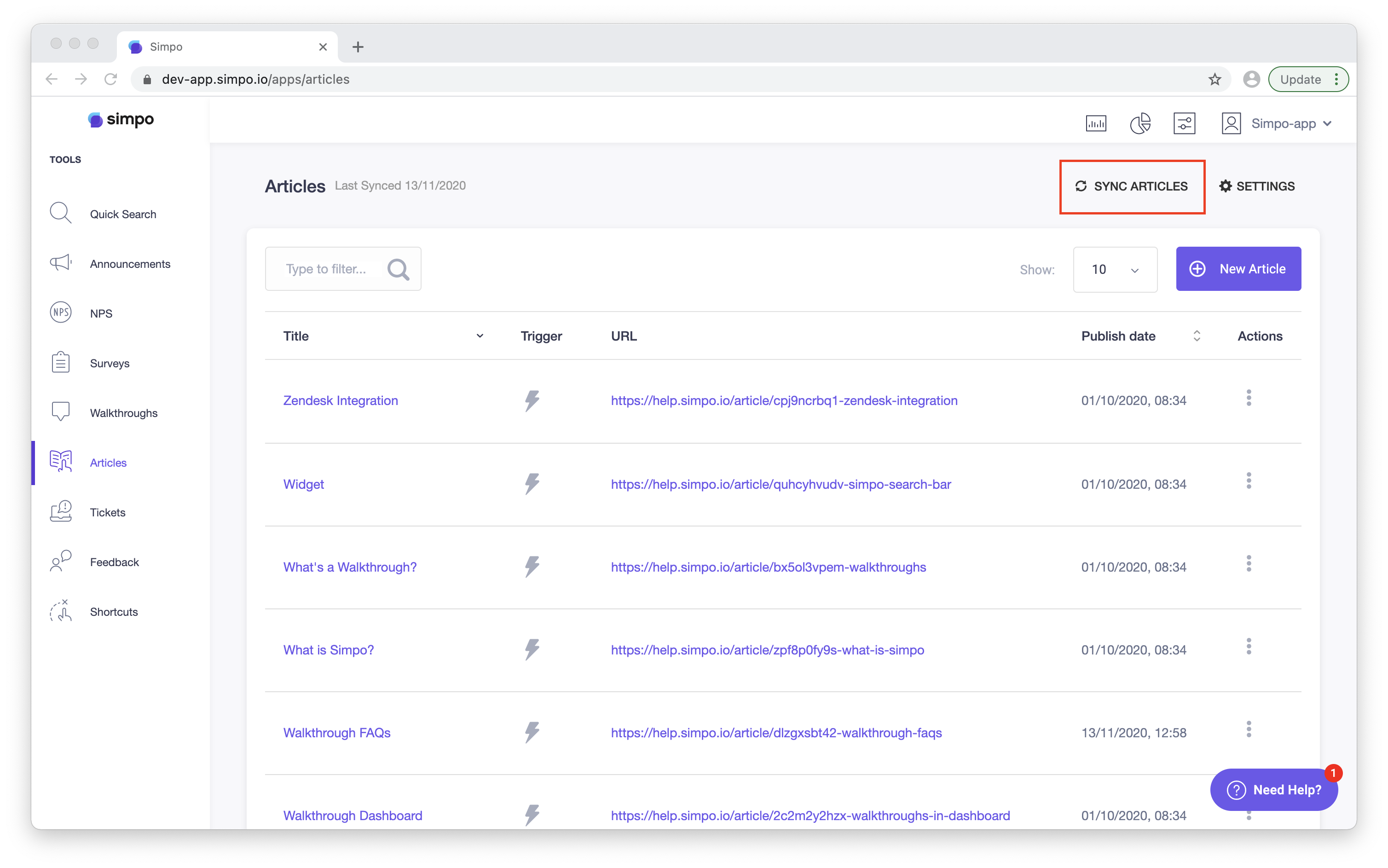1388x868 pixels.
Task: Click trigger bolt for What's a Walkthrough?
Action: pyautogui.click(x=532, y=567)
